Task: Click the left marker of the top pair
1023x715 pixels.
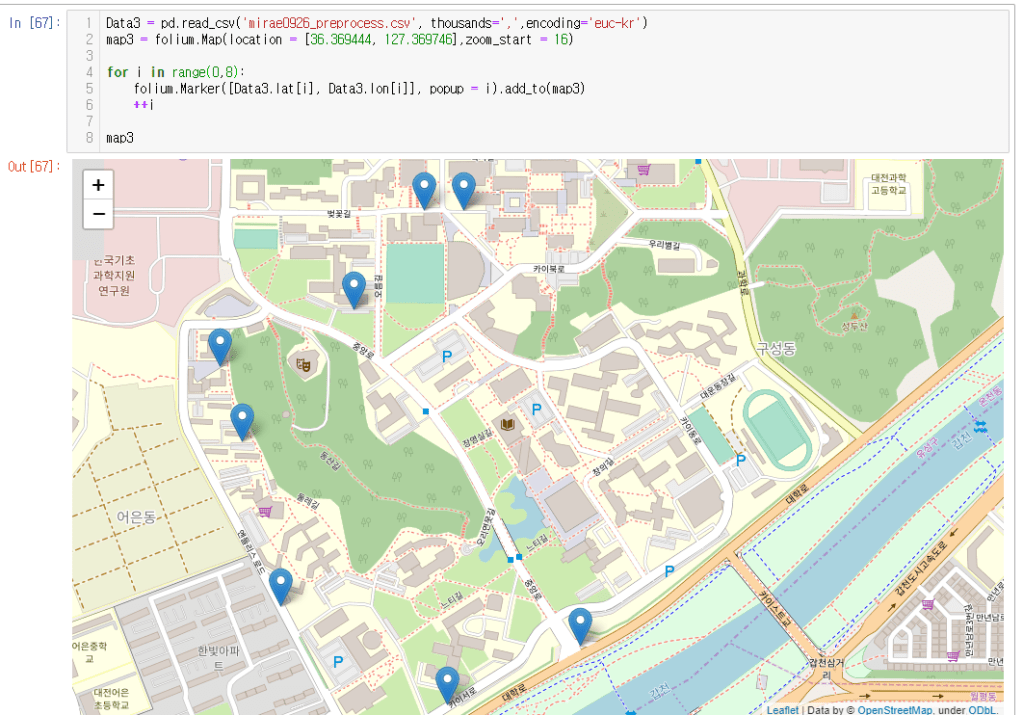Action: point(424,189)
